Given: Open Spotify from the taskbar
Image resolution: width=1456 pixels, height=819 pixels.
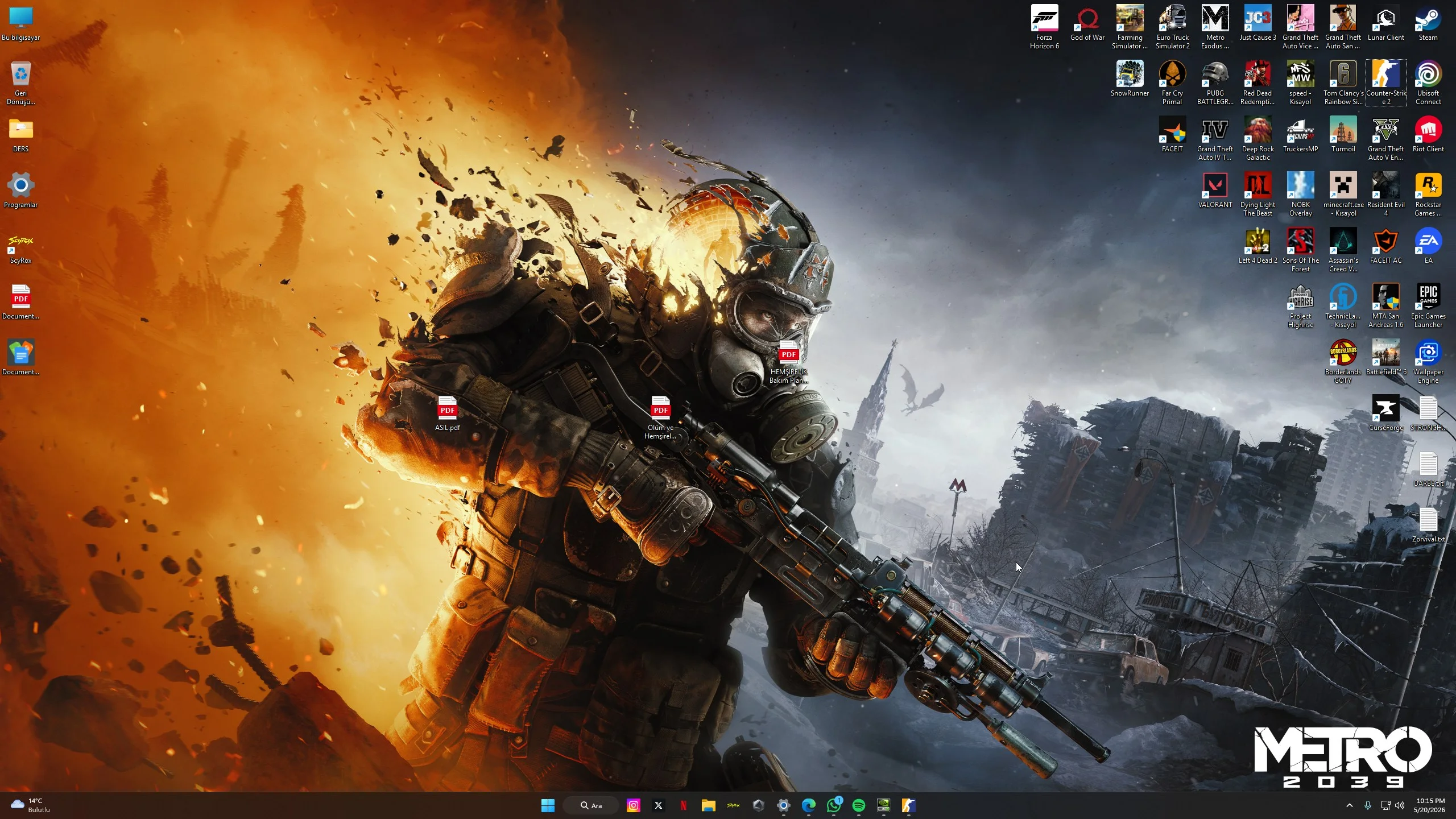Looking at the screenshot, I should (x=858, y=805).
